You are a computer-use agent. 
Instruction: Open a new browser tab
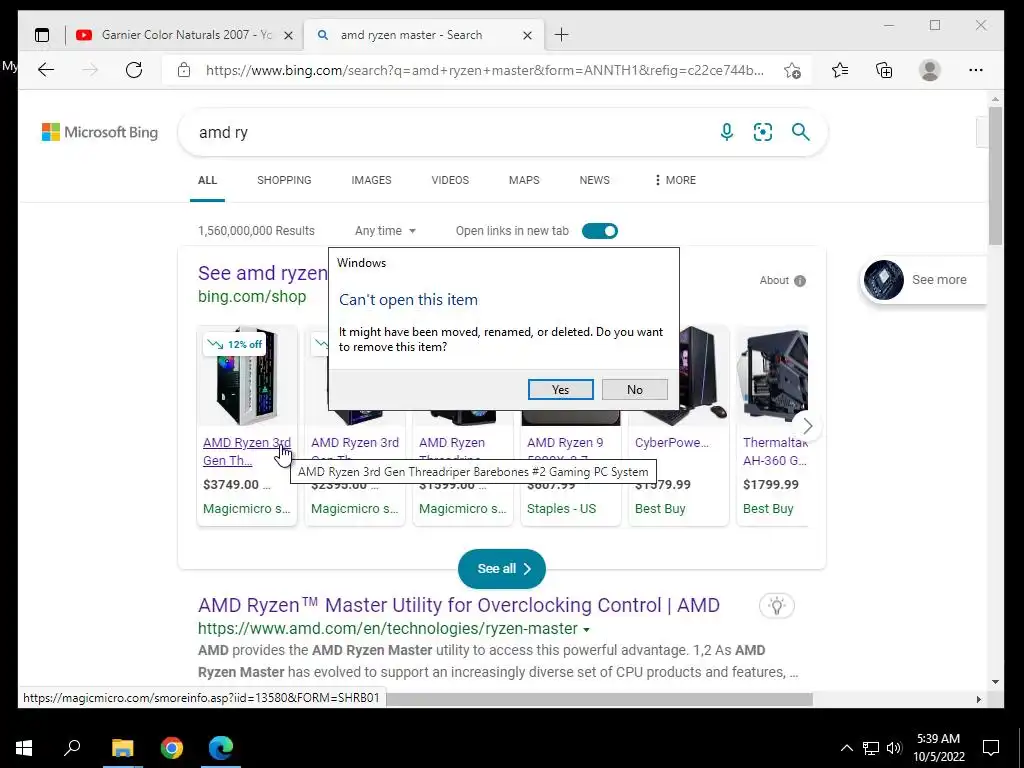(561, 35)
